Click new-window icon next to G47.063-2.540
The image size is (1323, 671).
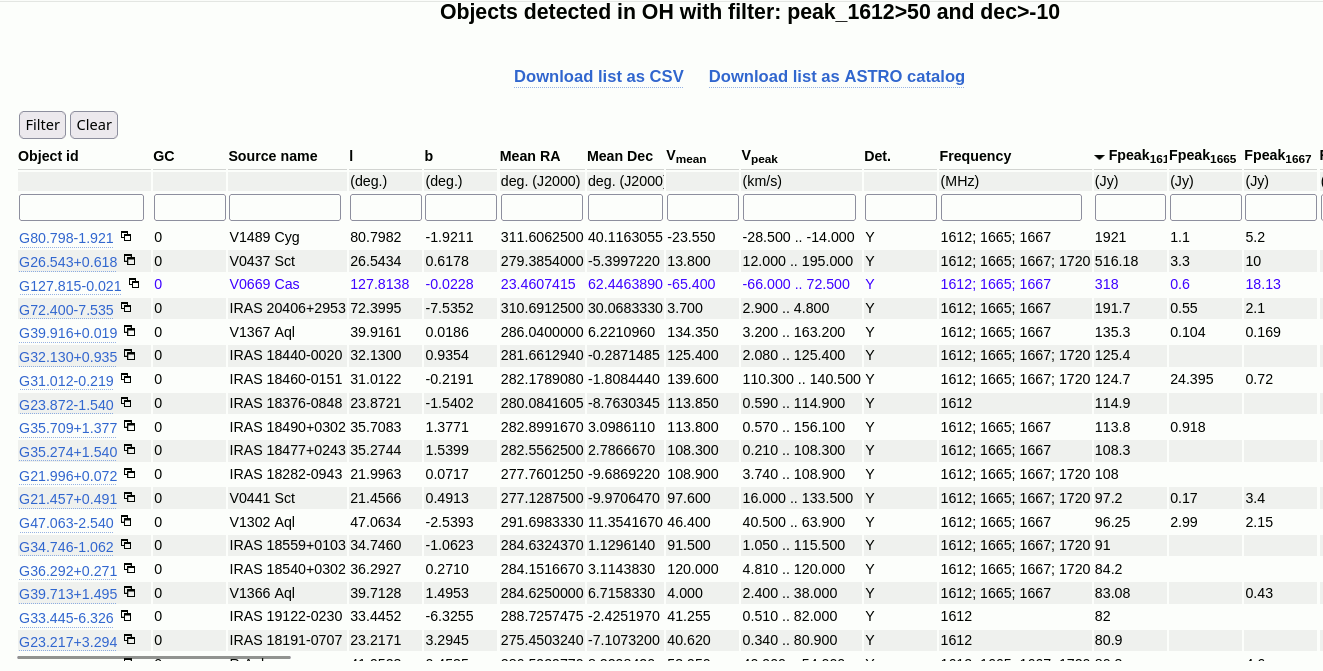[x=126, y=521]
